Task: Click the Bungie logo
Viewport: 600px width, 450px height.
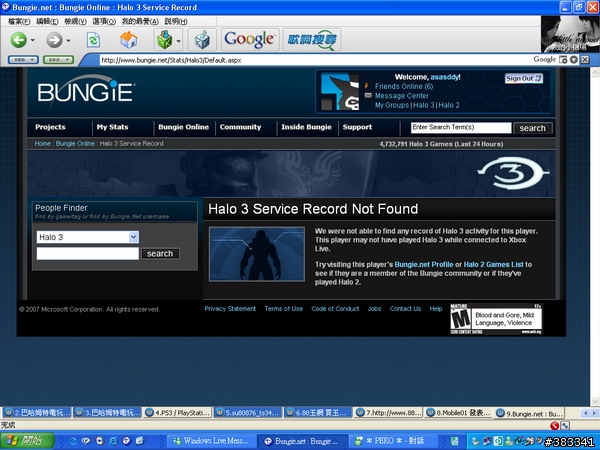Action: click(86, 90)
